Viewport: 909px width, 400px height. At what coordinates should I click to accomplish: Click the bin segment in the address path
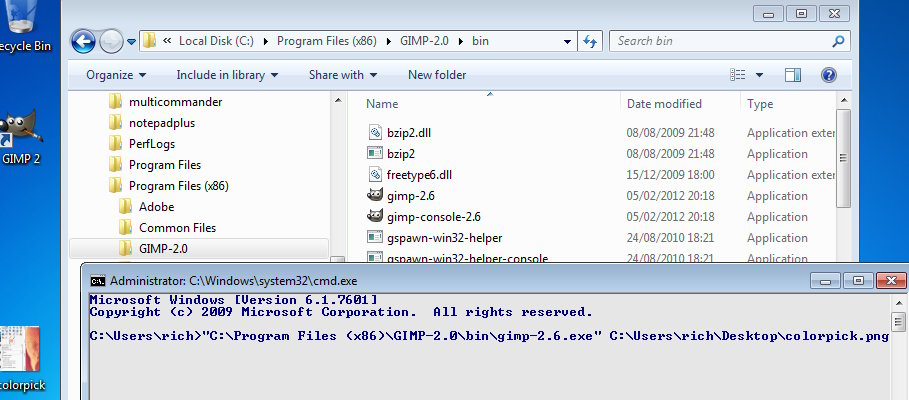tap(480, 41)
